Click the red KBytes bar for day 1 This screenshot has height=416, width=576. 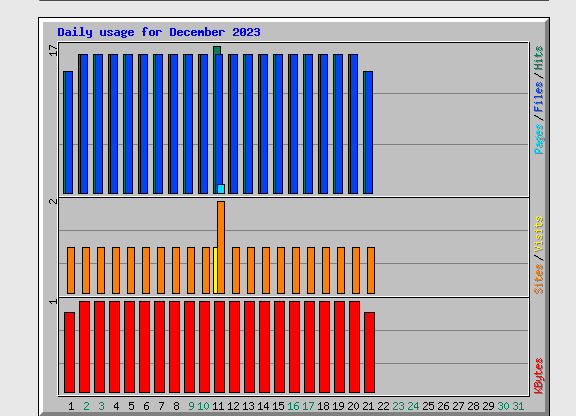pyautogui.click(x=69, y=352)
